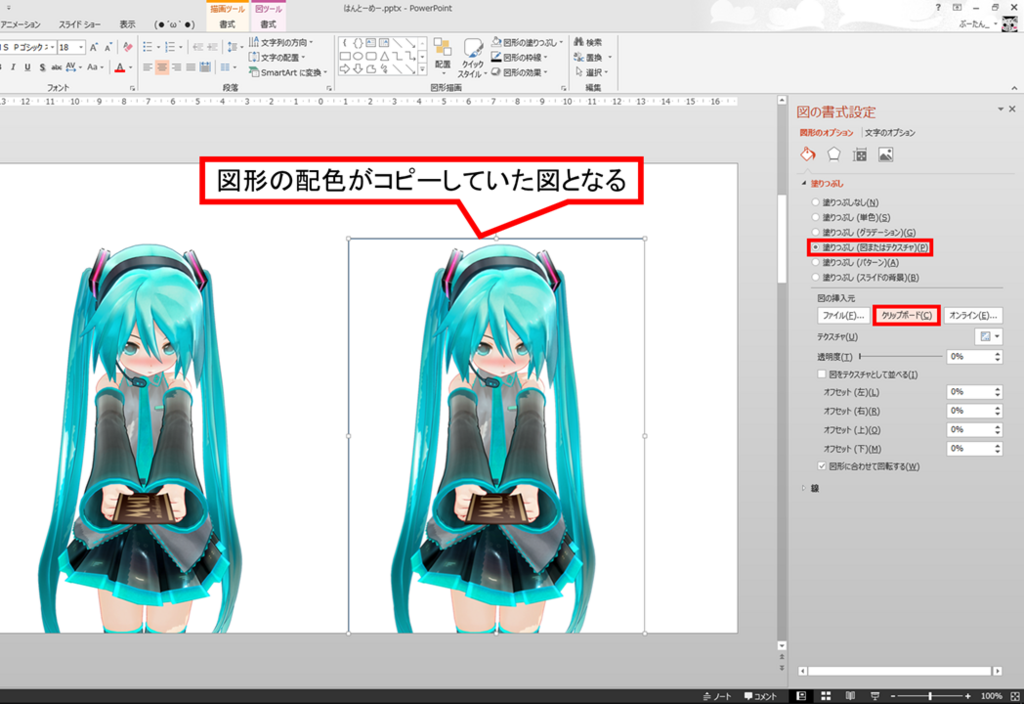Viewport: 1024px width, 704px height.
Task: Align text to the left
Action: coord(148,67)
